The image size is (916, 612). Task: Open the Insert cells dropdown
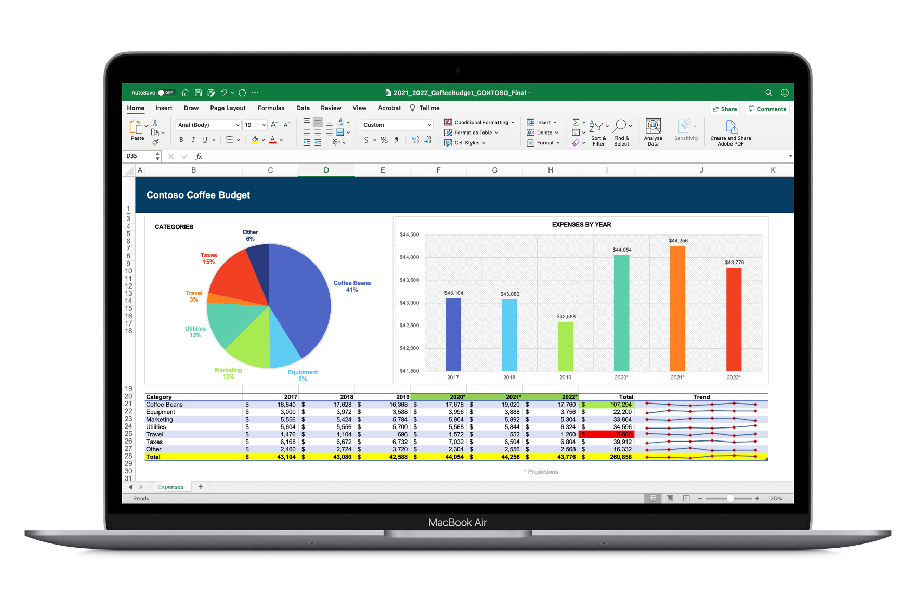tap(542, 123)
